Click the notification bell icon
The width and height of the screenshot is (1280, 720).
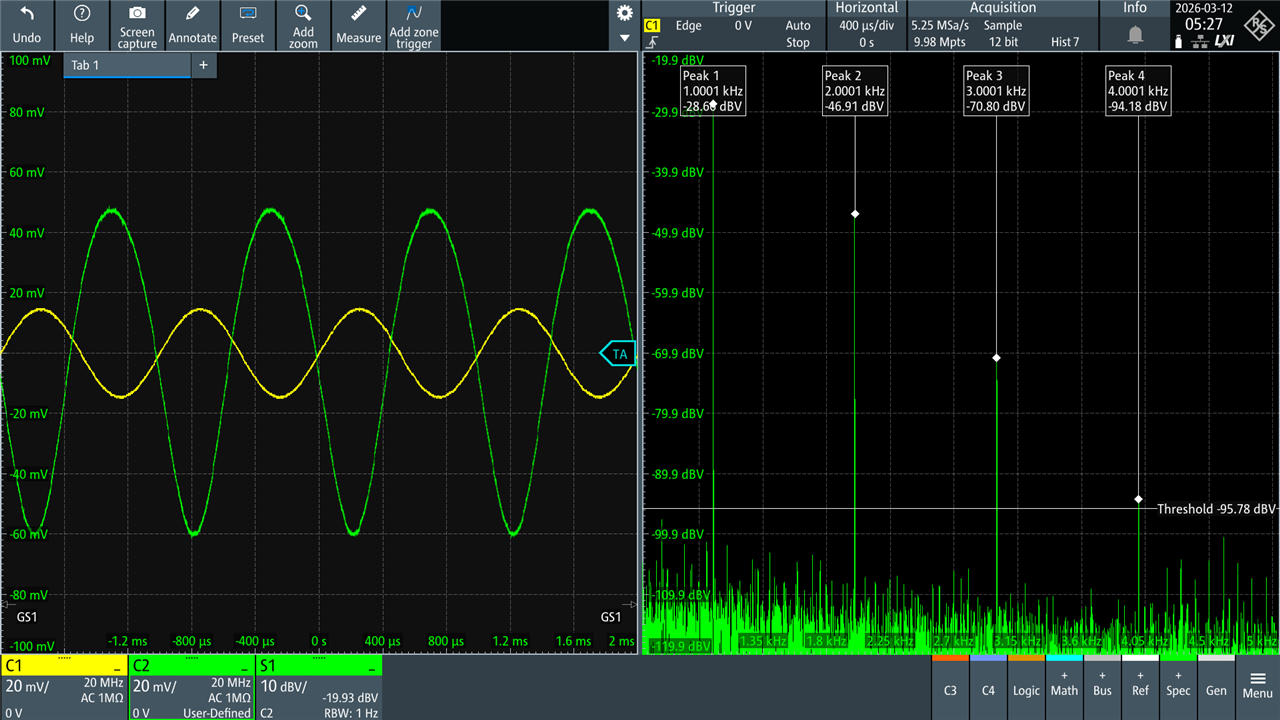coord(1135,35)
